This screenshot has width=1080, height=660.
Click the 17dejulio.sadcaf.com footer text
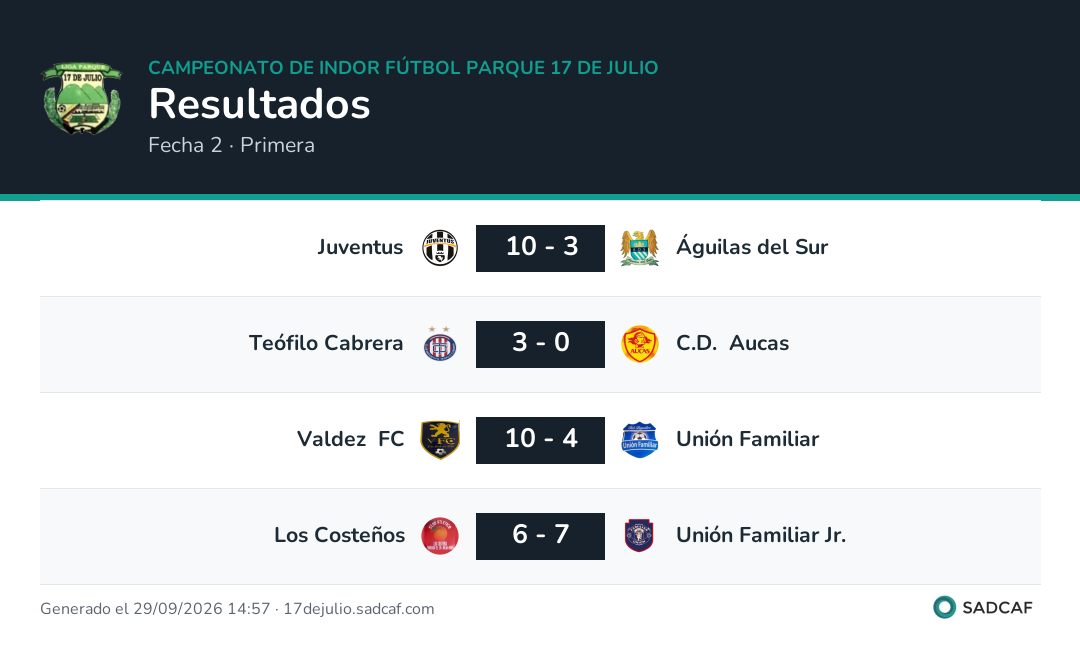[x=359, y=609]
